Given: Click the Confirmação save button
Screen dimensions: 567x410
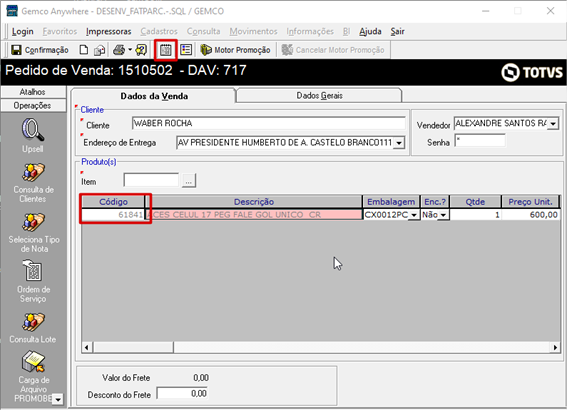Looking at the screenshot, I should click(40, 50).
